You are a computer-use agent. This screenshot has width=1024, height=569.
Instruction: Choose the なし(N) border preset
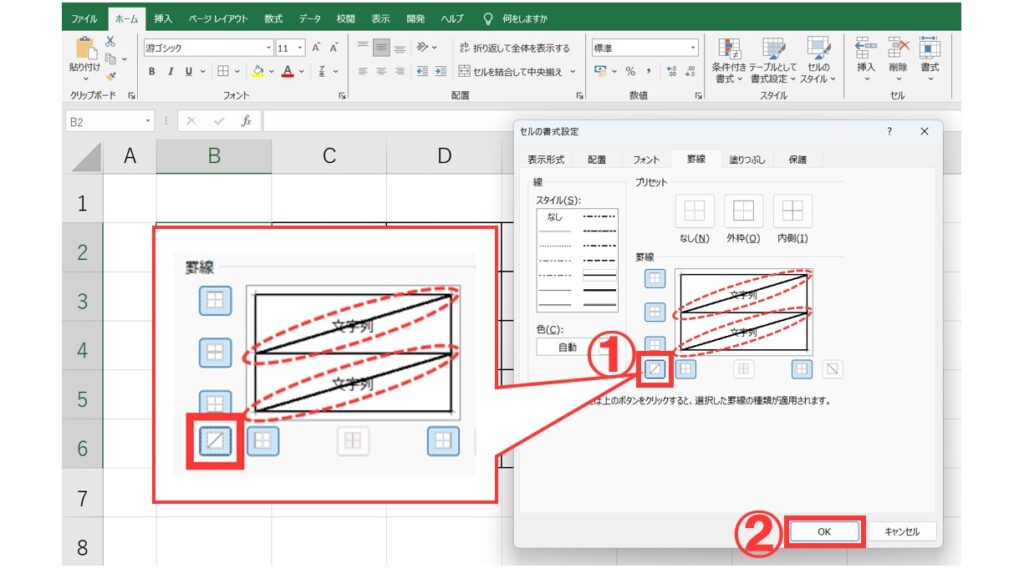tap(694, 211)
